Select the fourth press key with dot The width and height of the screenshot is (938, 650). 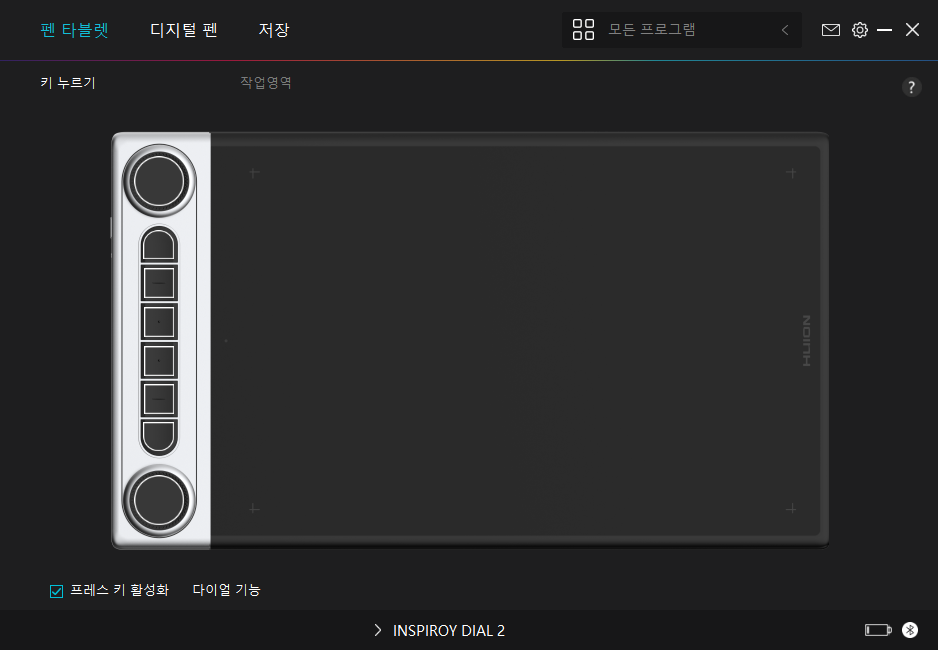point(159,360)
